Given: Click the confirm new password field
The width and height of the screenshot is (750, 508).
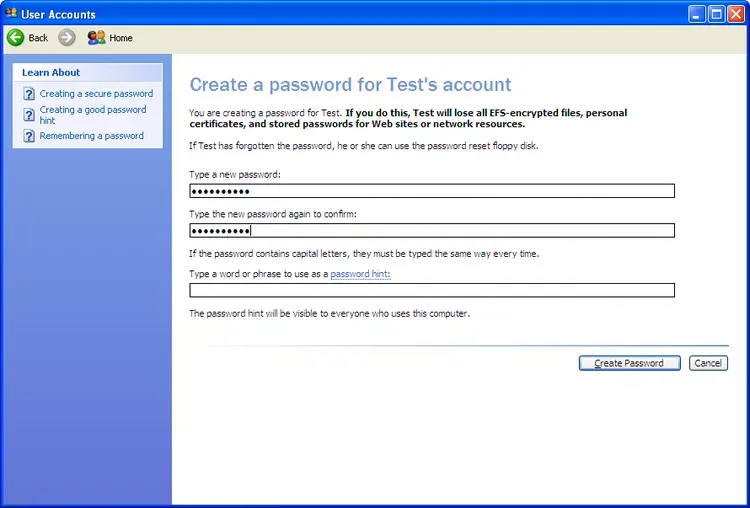Looking at the screenshot, I should tap(431, 230).
